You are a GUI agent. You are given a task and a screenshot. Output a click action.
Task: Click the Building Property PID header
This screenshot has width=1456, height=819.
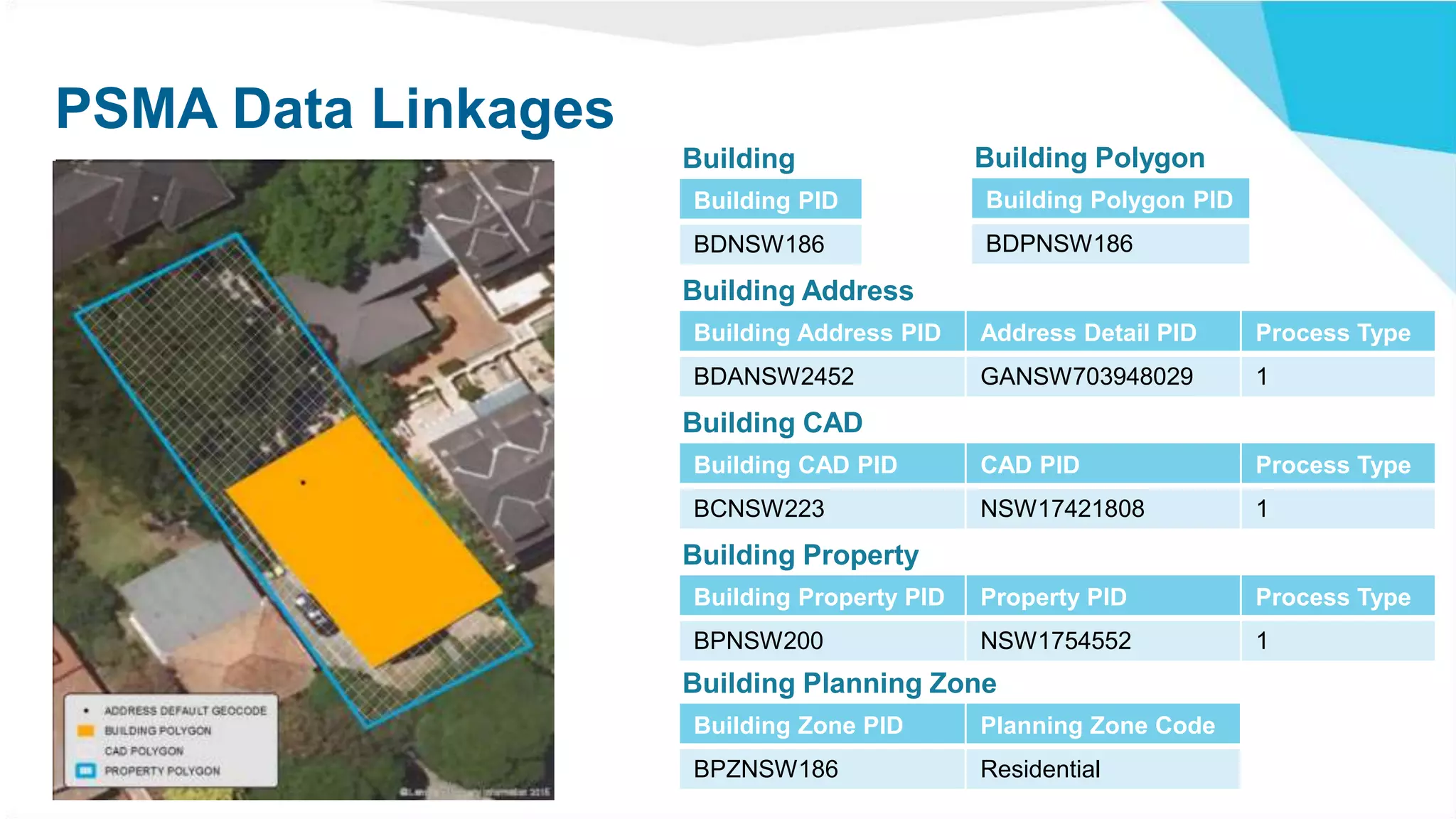tap(822, 596)
